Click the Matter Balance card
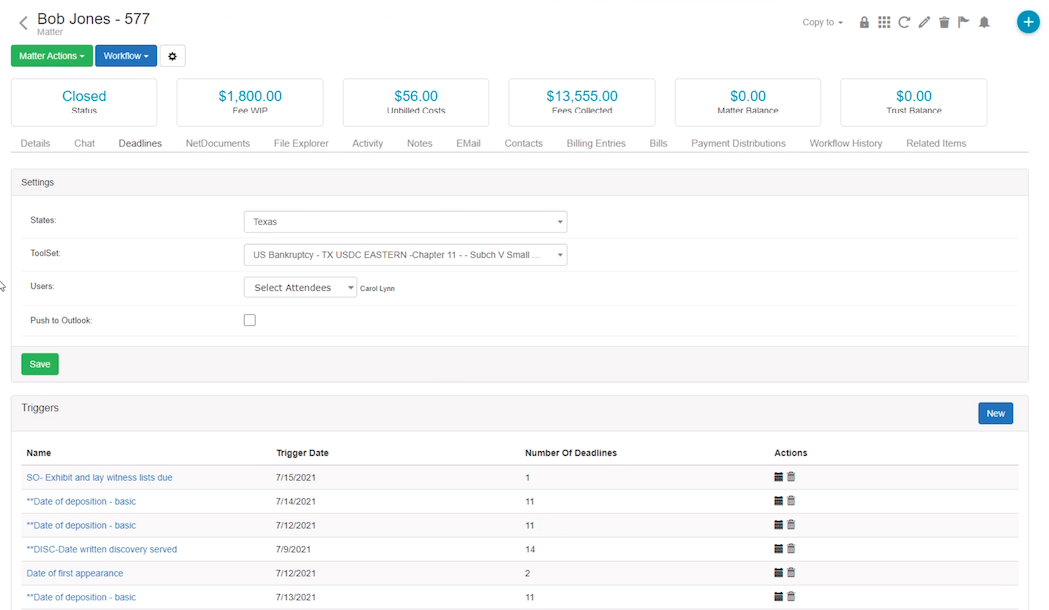Screen dimensions: 1049x610 (748, 102)
